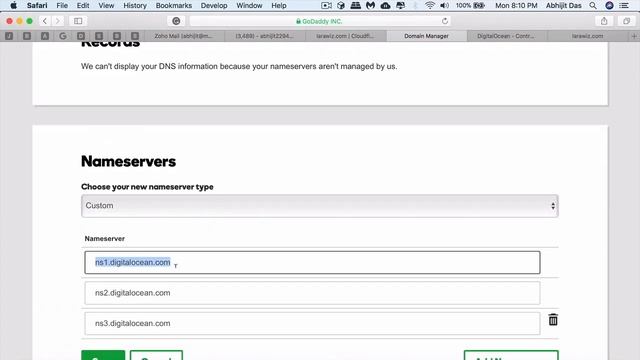640x360 pixels.
Task: Click the Malwarebytes M menu bar icon
Action: pos(370,6)
